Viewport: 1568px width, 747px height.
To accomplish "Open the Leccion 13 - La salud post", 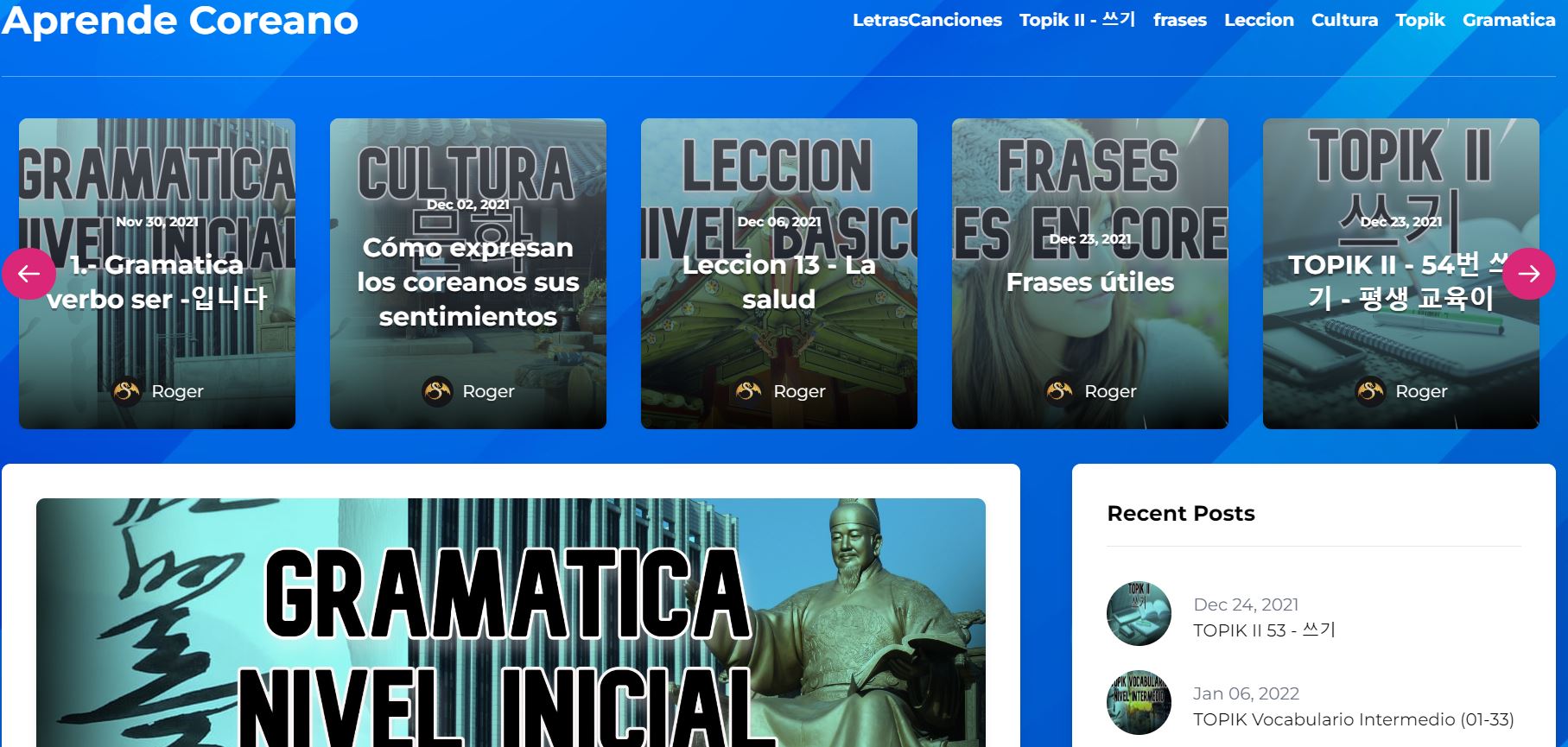I will tap(779, 282).
